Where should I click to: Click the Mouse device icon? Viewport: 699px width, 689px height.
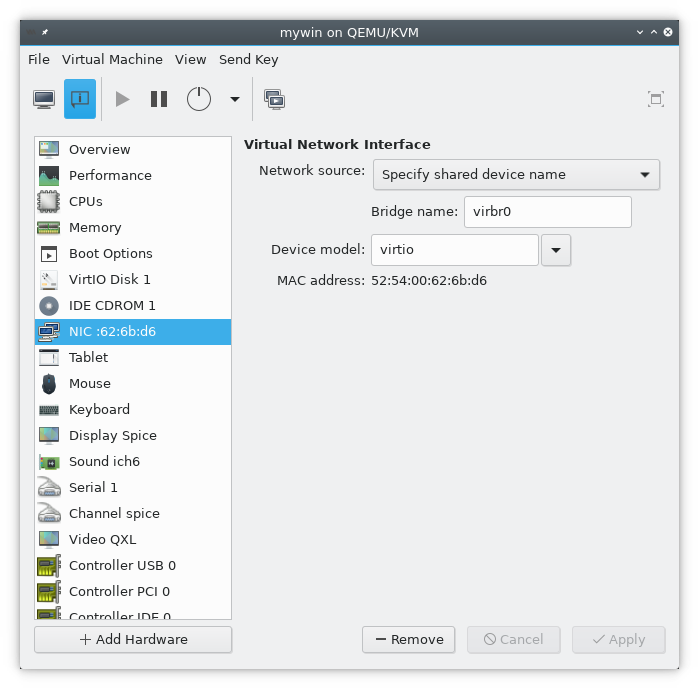click(49, 384)
